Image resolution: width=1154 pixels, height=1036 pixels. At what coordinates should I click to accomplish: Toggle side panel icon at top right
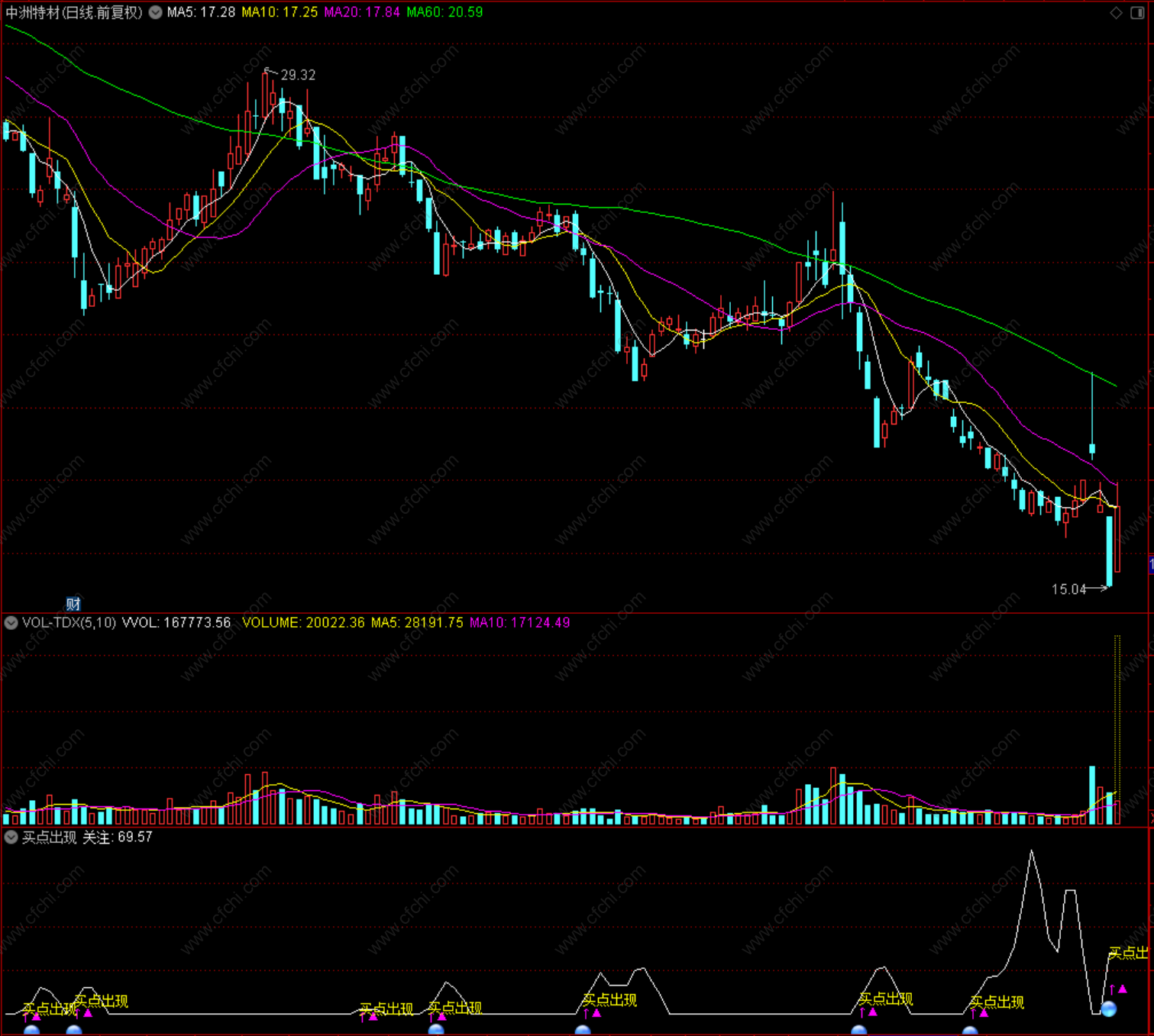[x=1136, y=12]
